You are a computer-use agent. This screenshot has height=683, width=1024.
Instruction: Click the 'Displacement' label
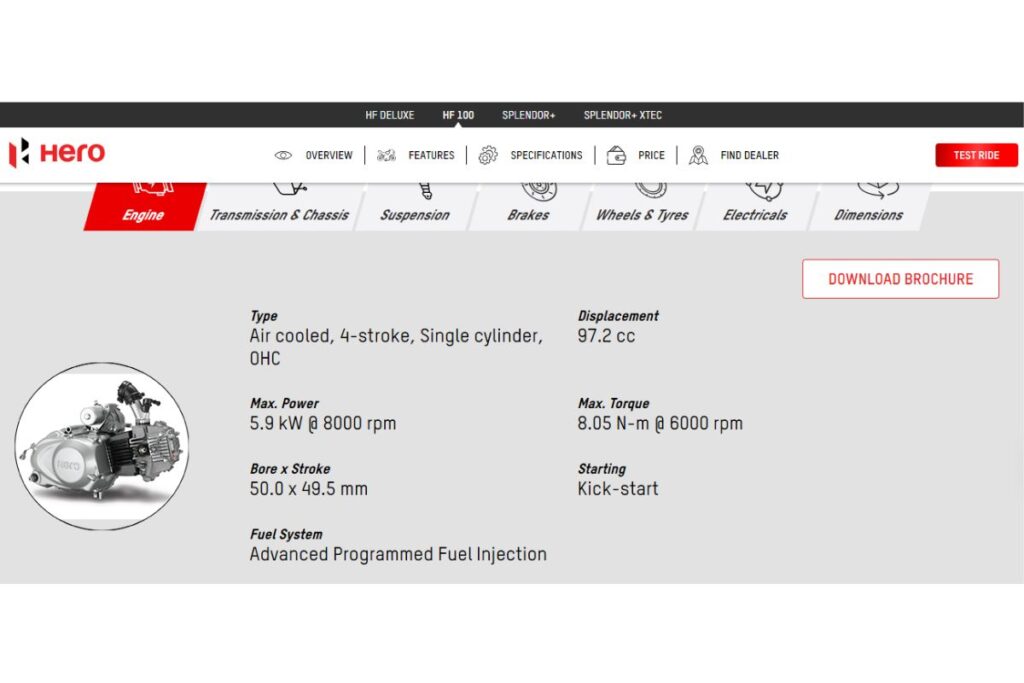coord(618,316)
